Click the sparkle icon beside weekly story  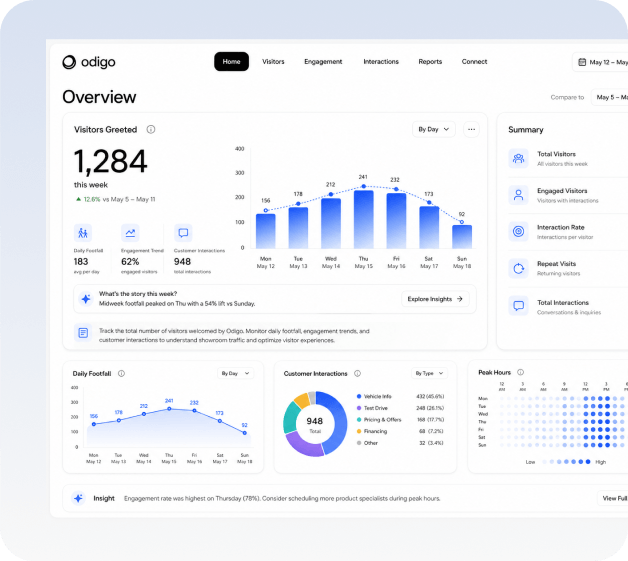[x=86, y=299]
